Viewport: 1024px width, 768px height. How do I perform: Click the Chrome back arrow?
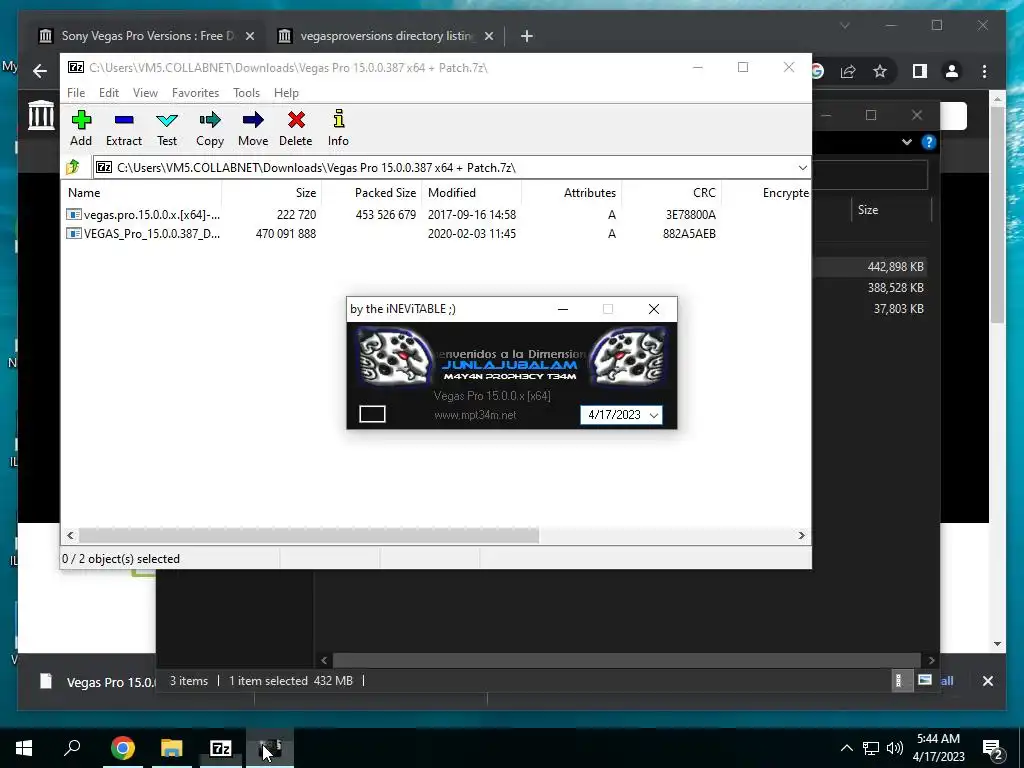[40, 71]
